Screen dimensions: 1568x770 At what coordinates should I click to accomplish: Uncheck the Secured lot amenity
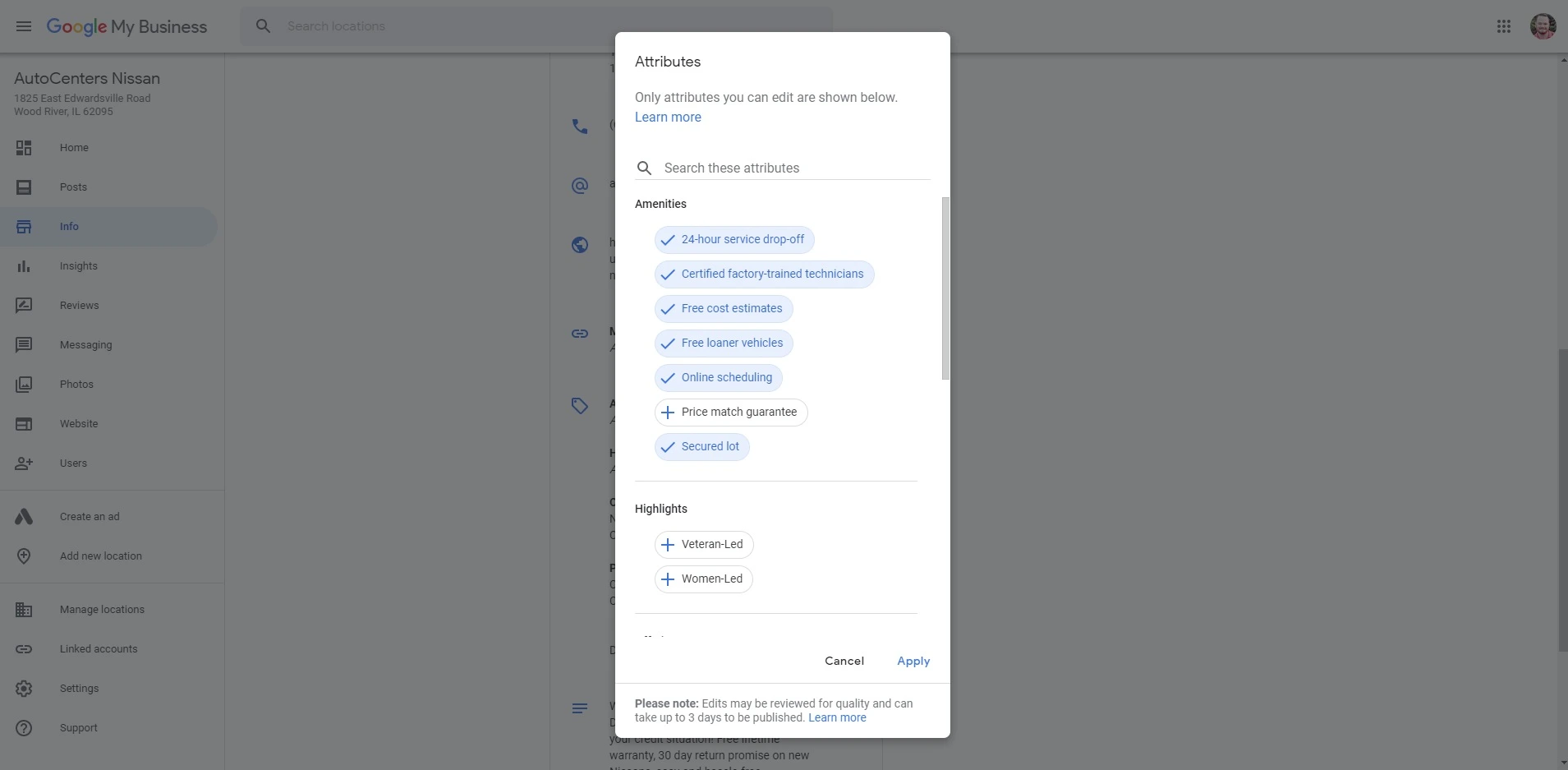pyautogui.click(x=701, y=447)
